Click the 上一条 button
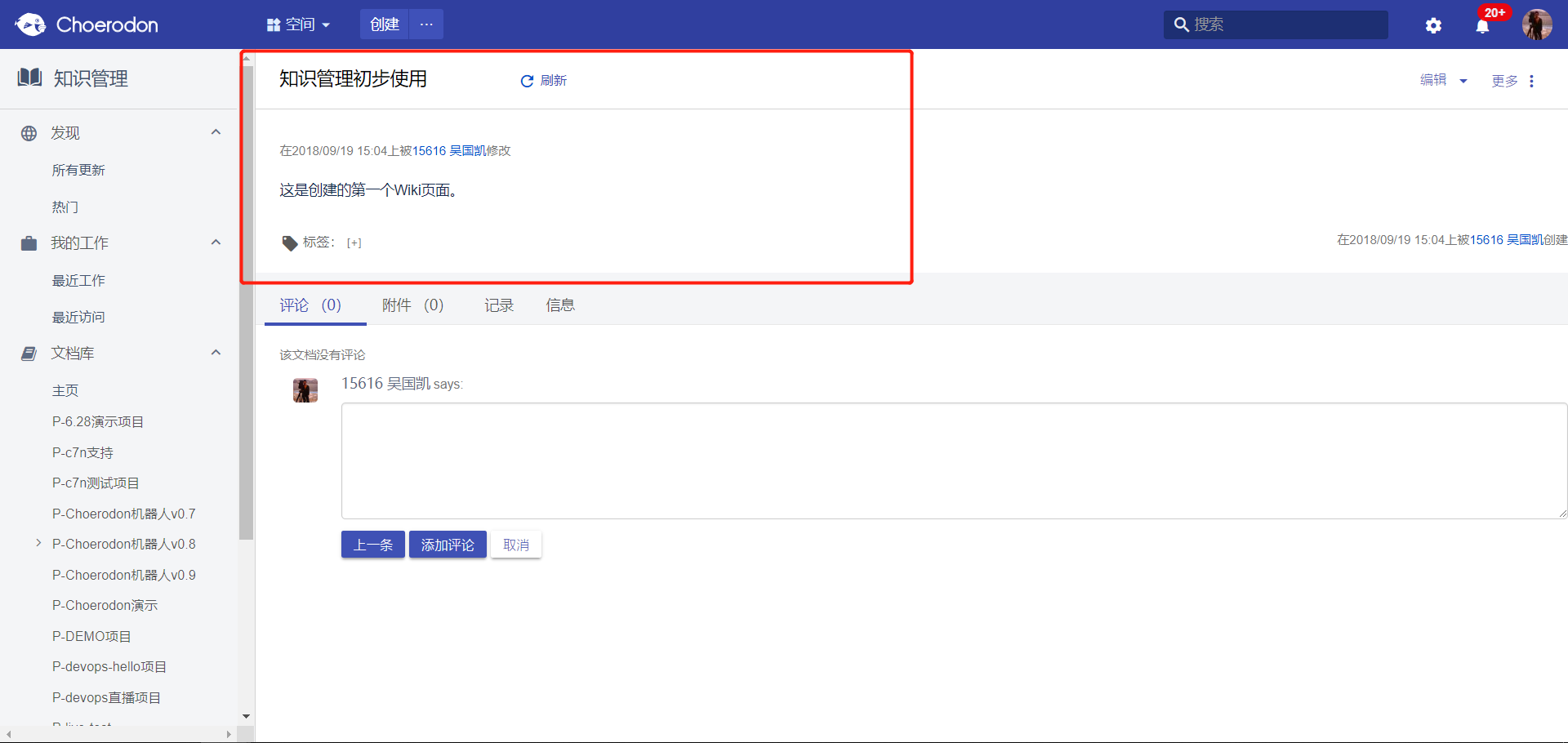The width and height of the screenshot is (1568, 743). pos(373,545)
